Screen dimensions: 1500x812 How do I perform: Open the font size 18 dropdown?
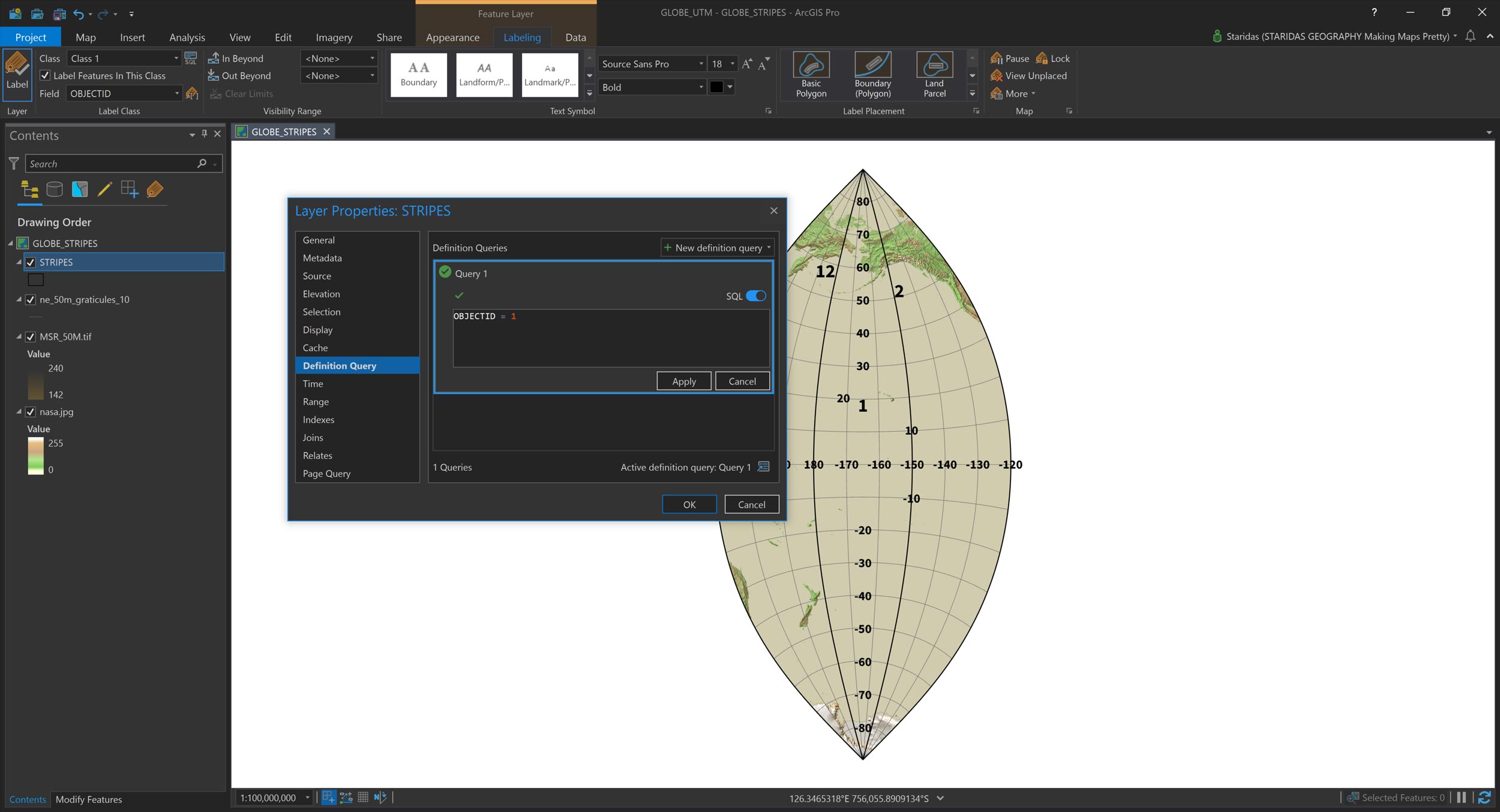pos(732,64)
